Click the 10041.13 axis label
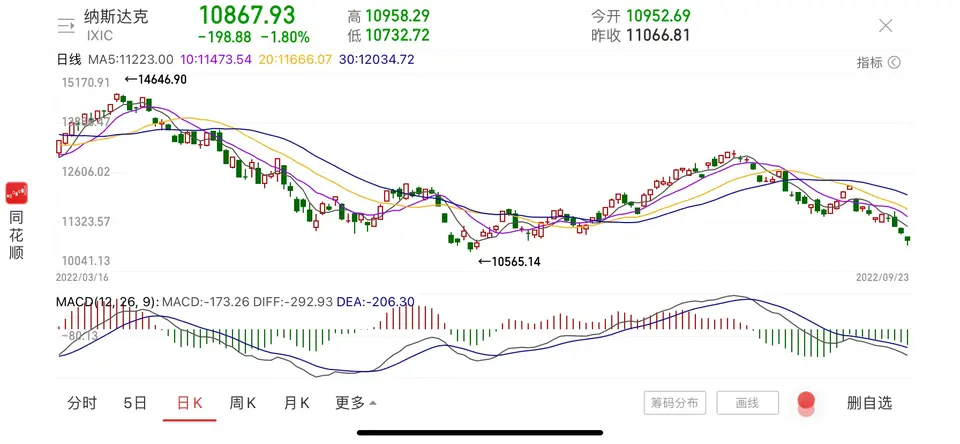Screen dimensions: 960x444 pos(86,261)
